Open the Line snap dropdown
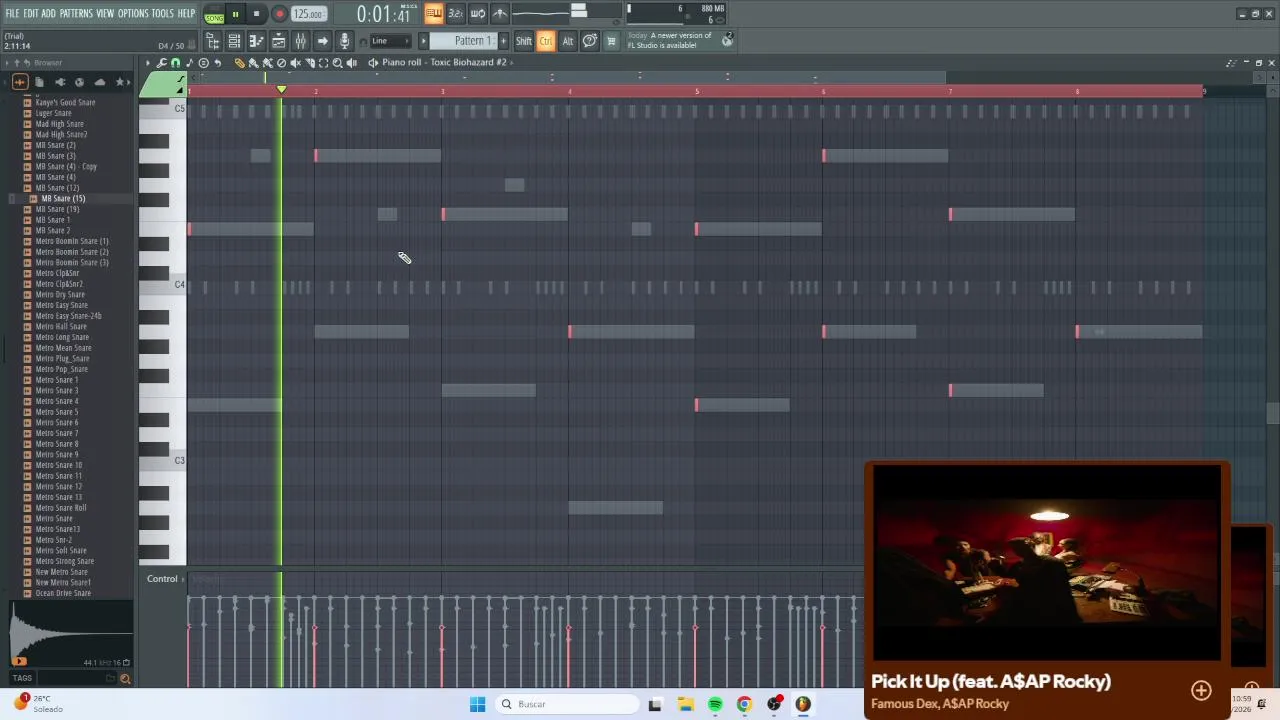1280x720 pixels. 391,41
